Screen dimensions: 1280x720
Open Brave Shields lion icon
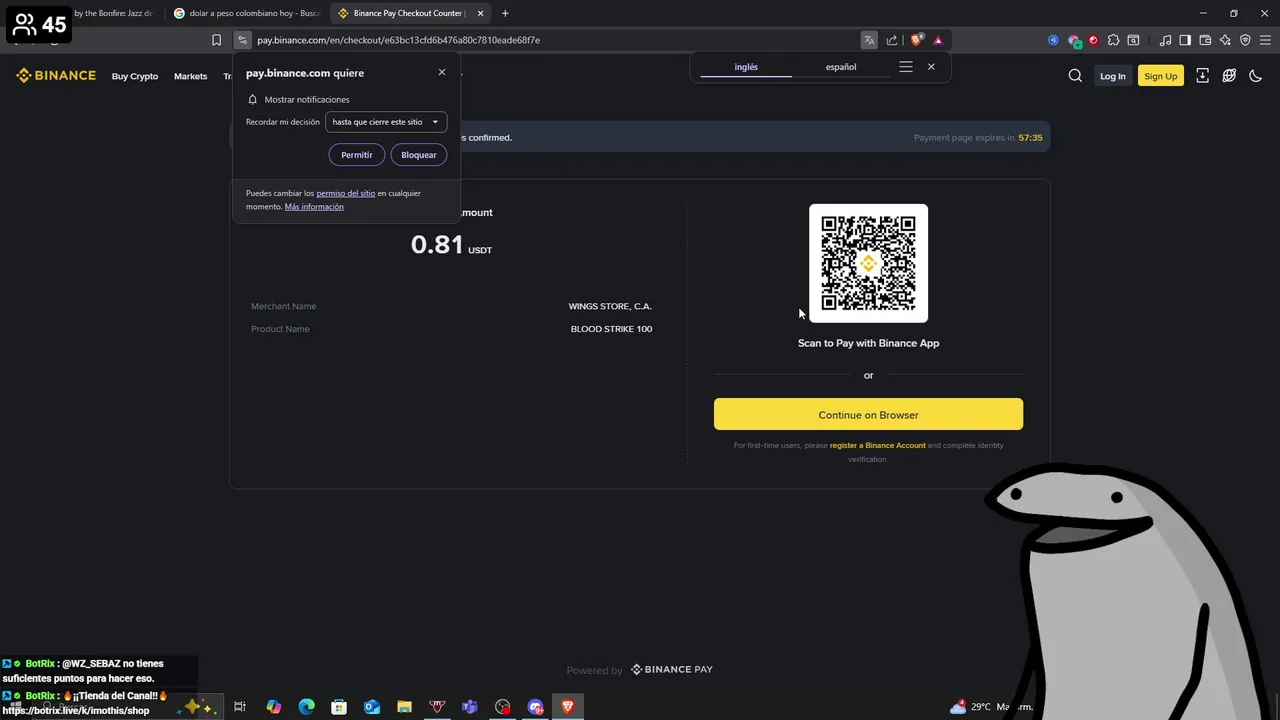tap(916, 40)
